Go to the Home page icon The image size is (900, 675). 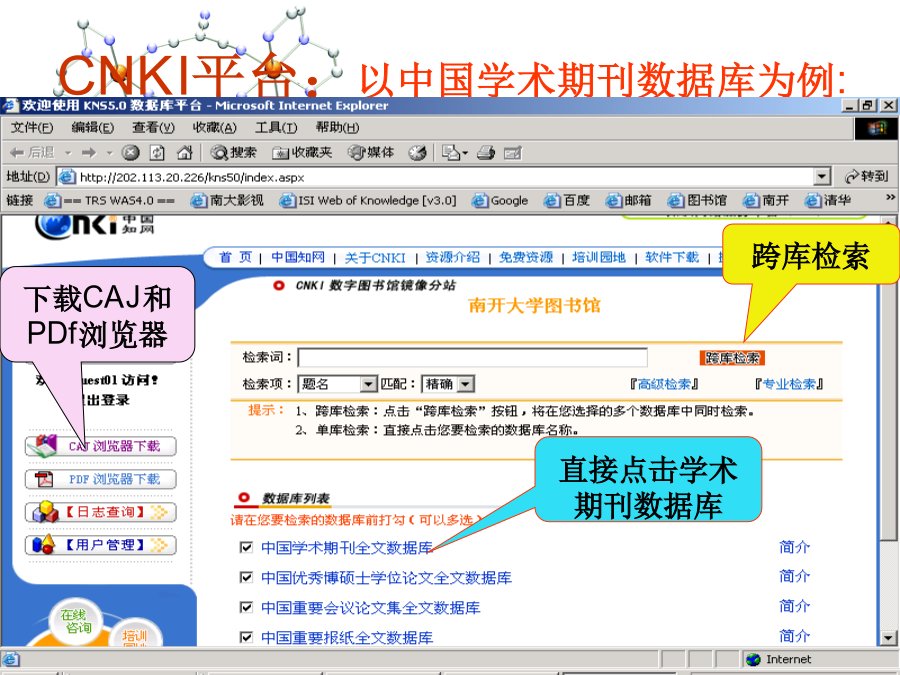coord(184,153)
